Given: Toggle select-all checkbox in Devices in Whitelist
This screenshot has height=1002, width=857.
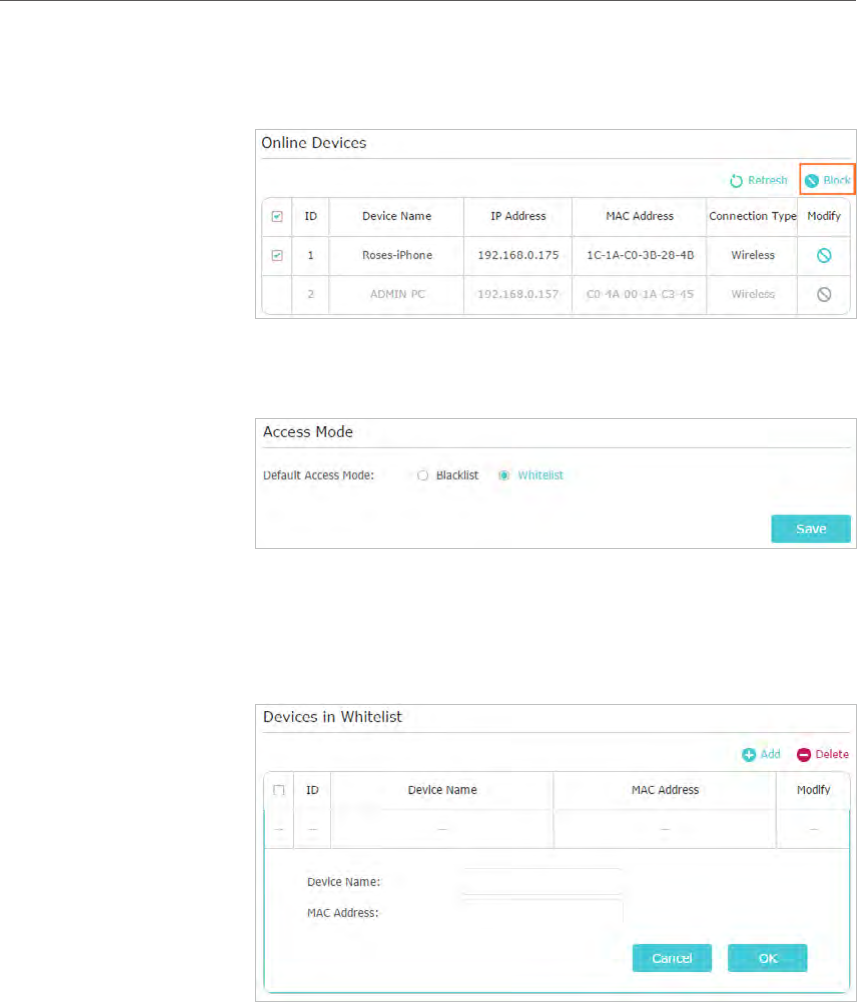Looking at the screenshot, I should 279,790.
